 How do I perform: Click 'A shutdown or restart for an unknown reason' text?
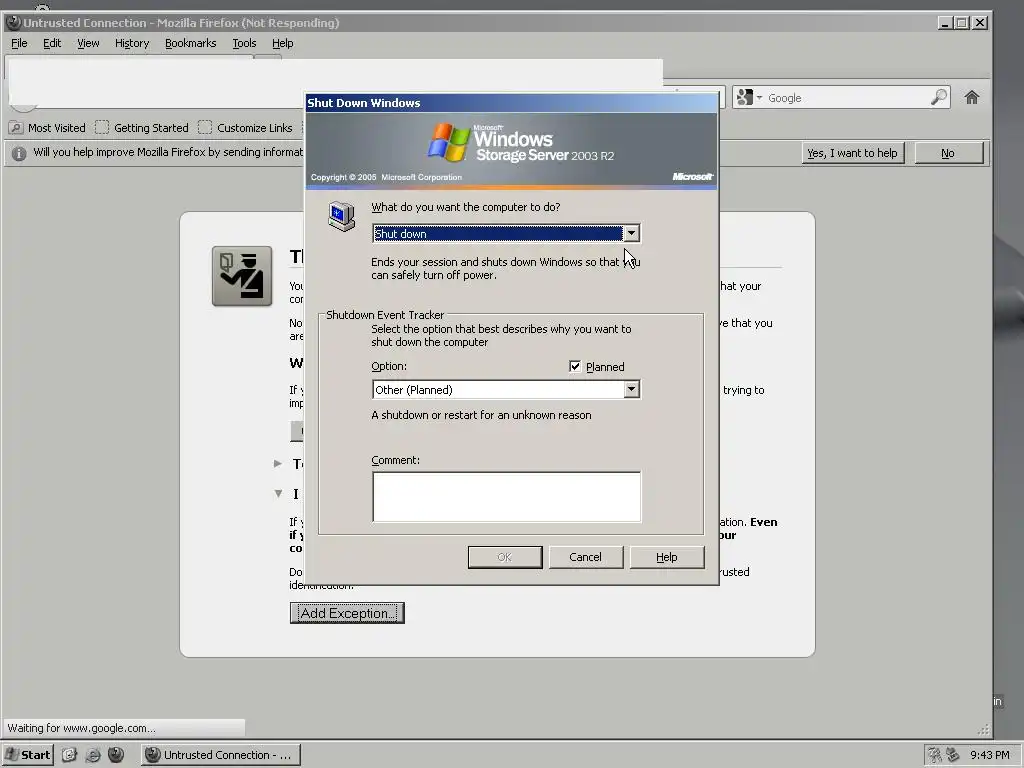481,415
